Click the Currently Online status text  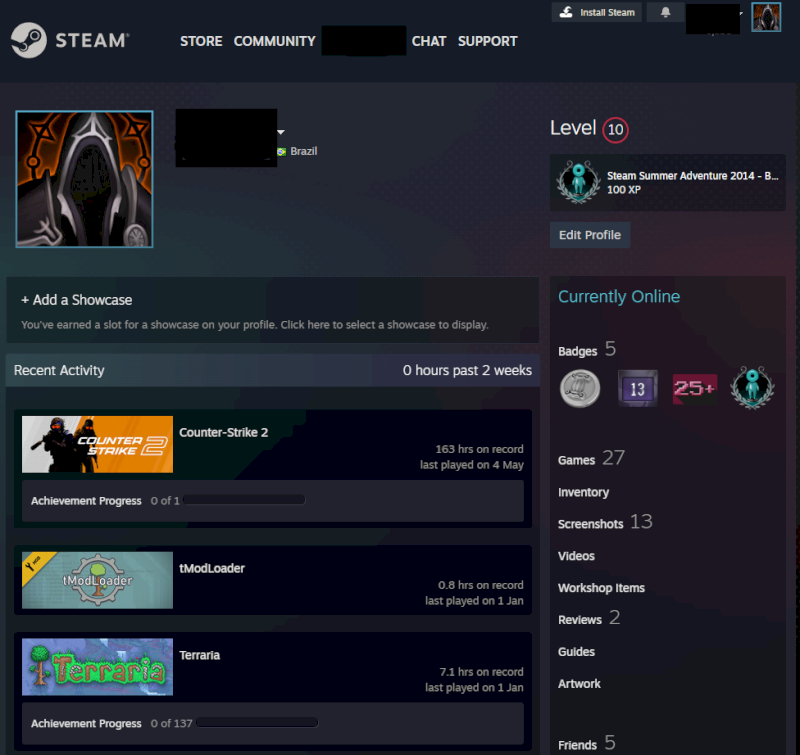(x=619, y=297)
